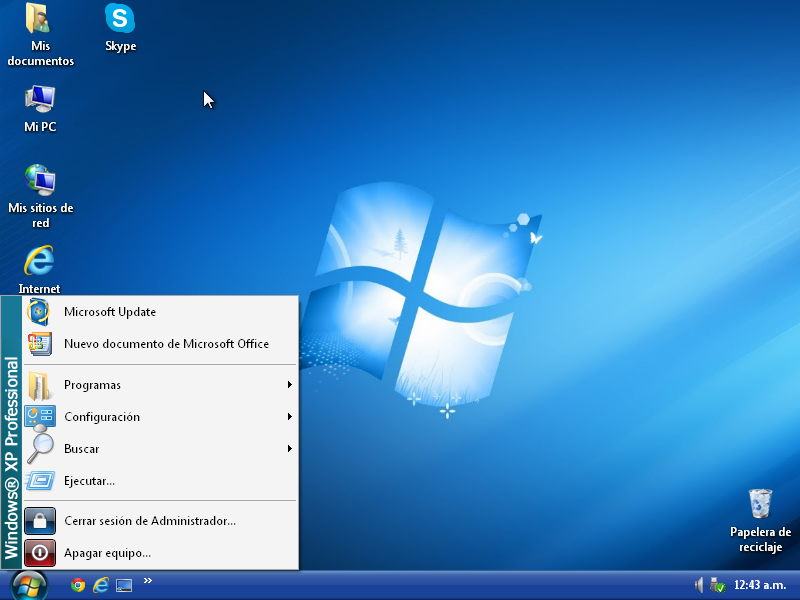The width and height of the screenshot is (800, 600).
Task: Open the Configuración submenu
Action: pyautogui.click(x=160, y=417)
